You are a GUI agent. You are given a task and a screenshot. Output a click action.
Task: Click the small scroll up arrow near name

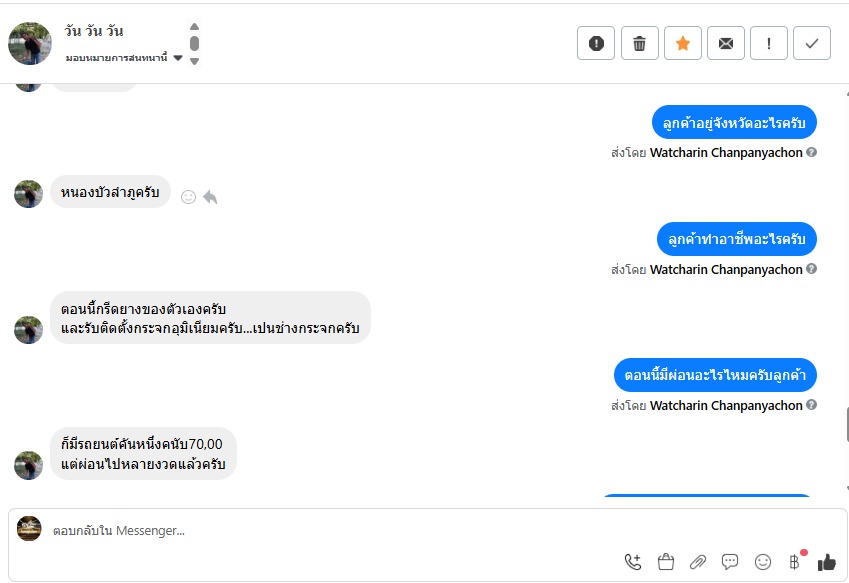coord(194,27)
